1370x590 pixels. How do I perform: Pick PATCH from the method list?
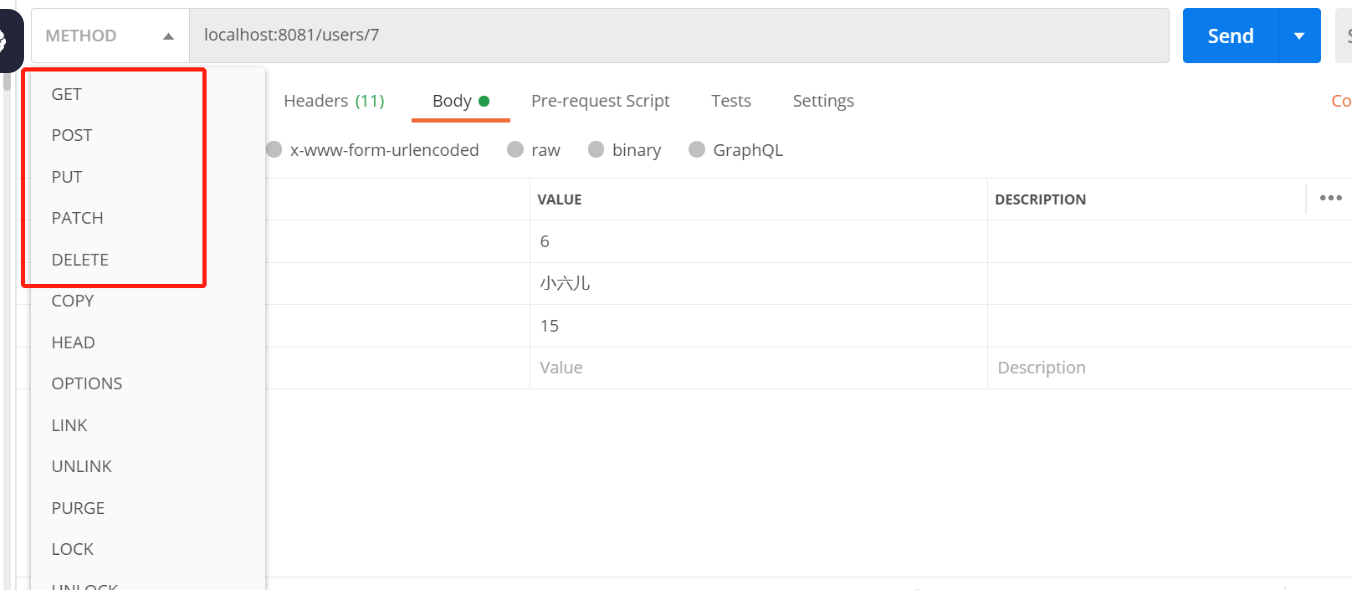[77, 218]
